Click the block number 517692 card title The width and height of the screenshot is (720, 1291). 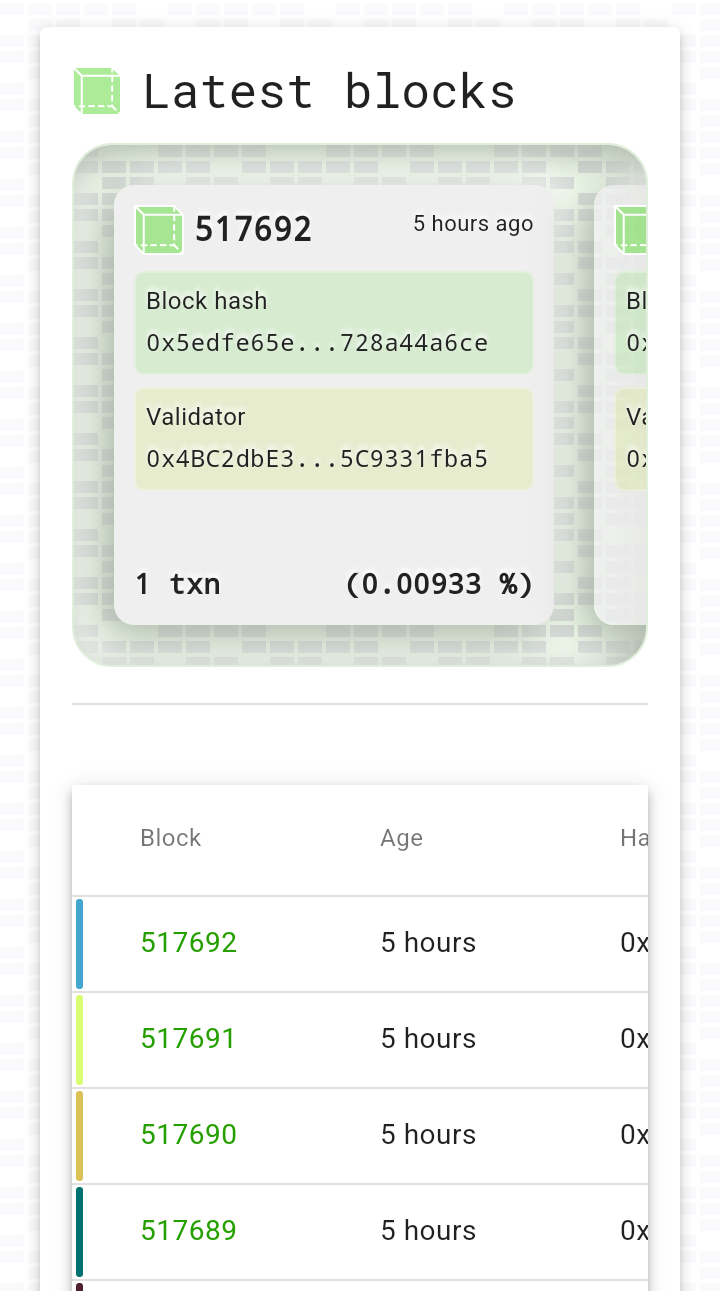[254, 230]
